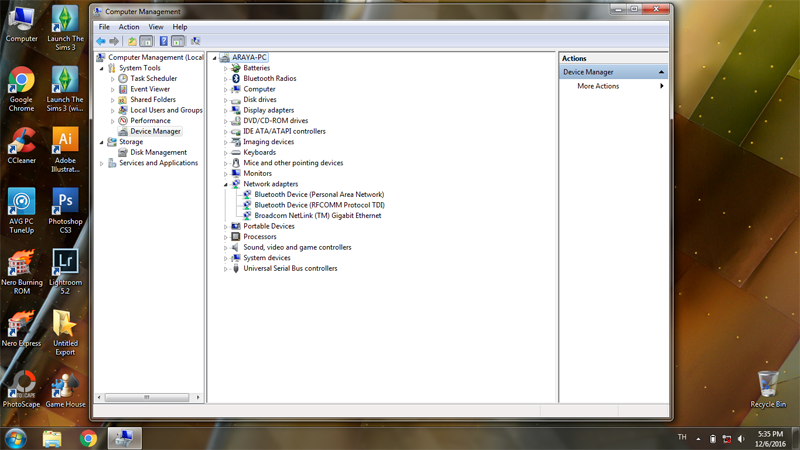Click the DVD/CD-ROM drives icon
The height and width of the screenshot is (450, 800).
click(x=236, y=121)
